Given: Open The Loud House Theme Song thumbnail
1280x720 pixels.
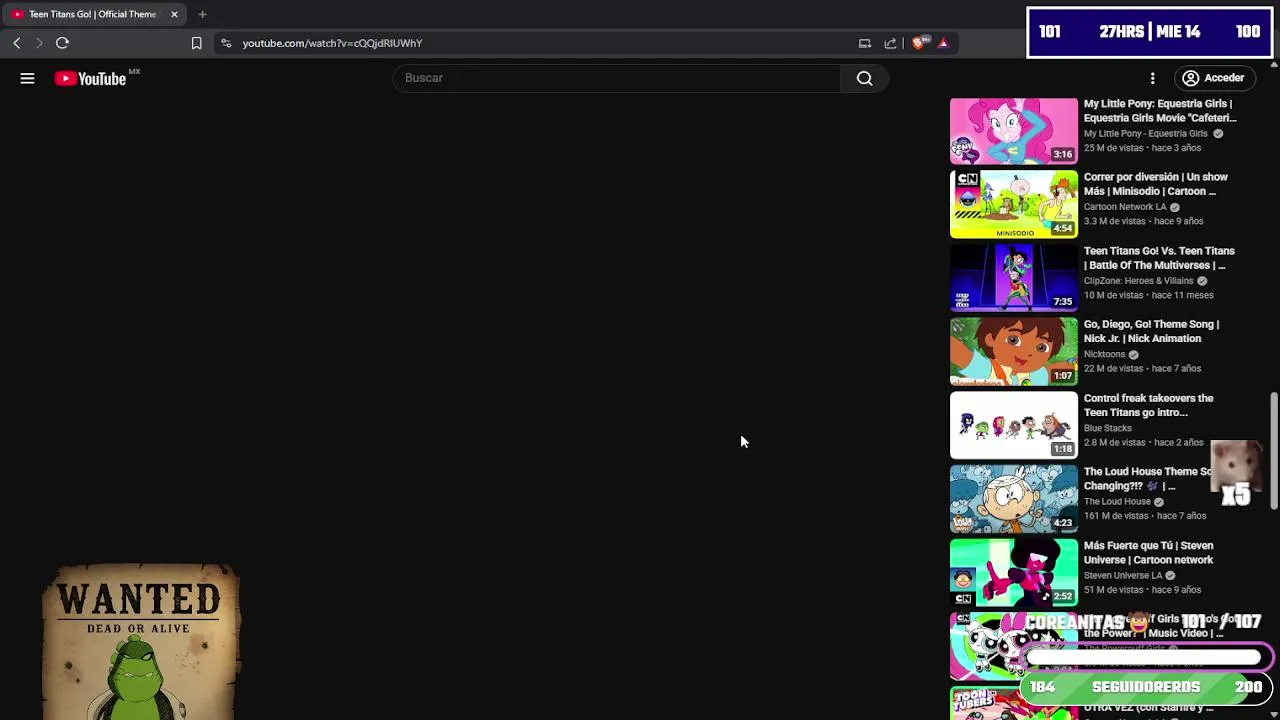Looking at the screenshot, I should click(x=1014, y=498).
